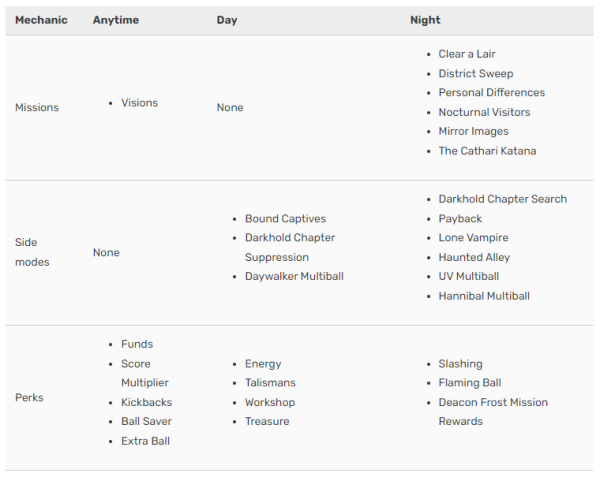The image size is (600, 477).
Task: Click Haunted Alley list item
Action: click(x=474, y=257)
